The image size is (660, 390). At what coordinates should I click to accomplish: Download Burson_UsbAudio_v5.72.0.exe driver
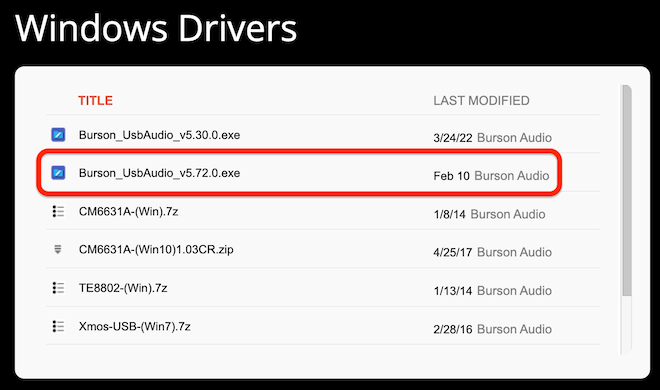pos(160,173)
